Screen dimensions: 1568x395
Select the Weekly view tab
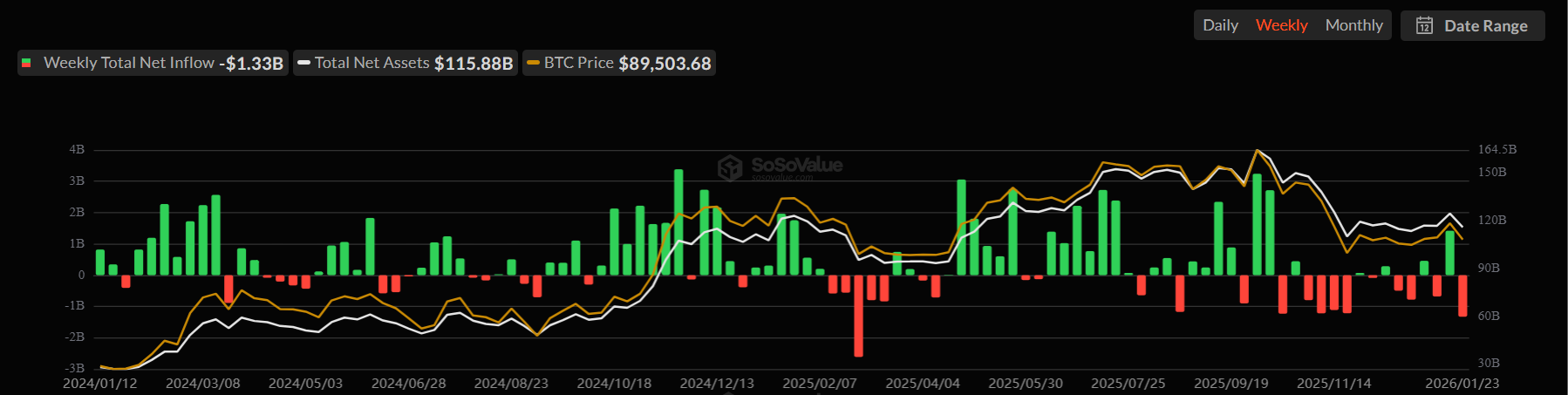pyautogui.click(x=1281, y=25)
